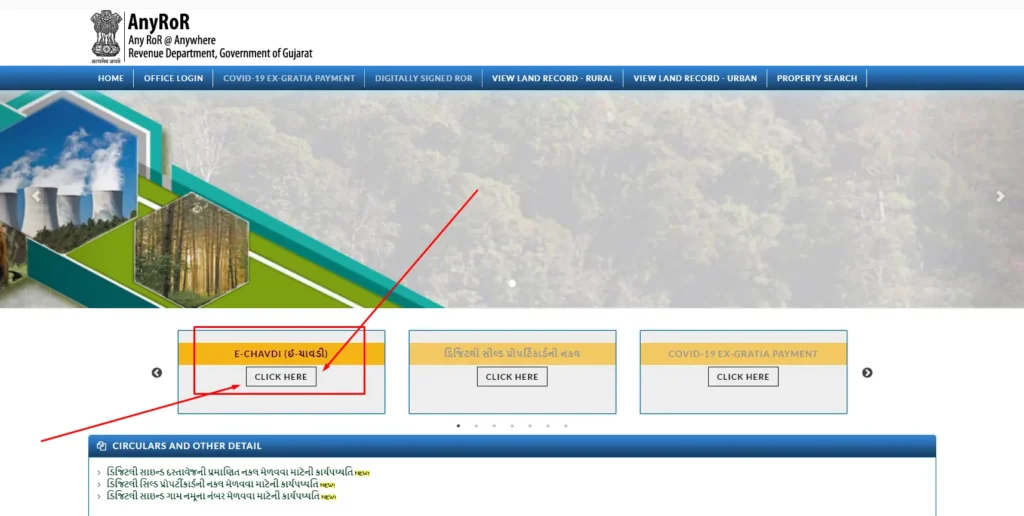Open COVID-19 EX-GRATIA PAYMENT in the navigation bar

tap(289, 78)
